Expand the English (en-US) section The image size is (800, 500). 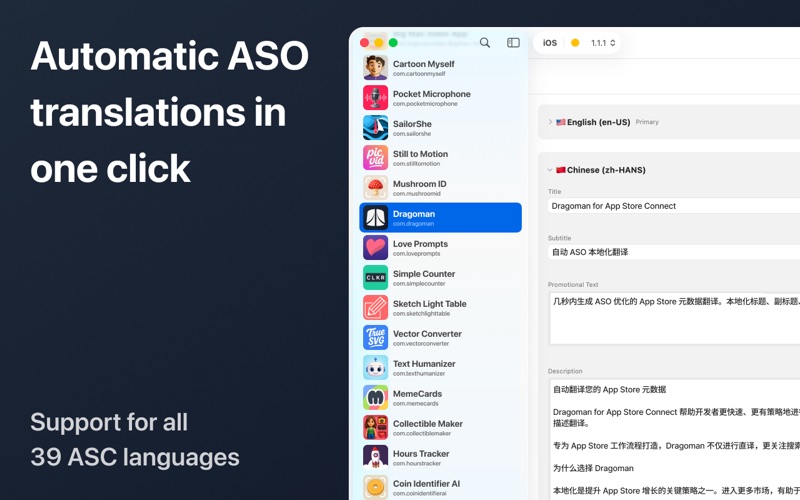550,122
